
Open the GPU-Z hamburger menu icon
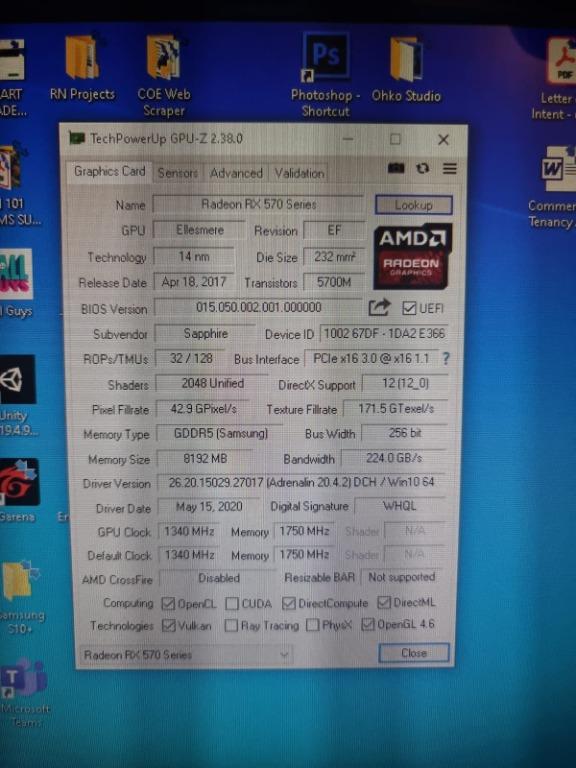coord(450,168)
